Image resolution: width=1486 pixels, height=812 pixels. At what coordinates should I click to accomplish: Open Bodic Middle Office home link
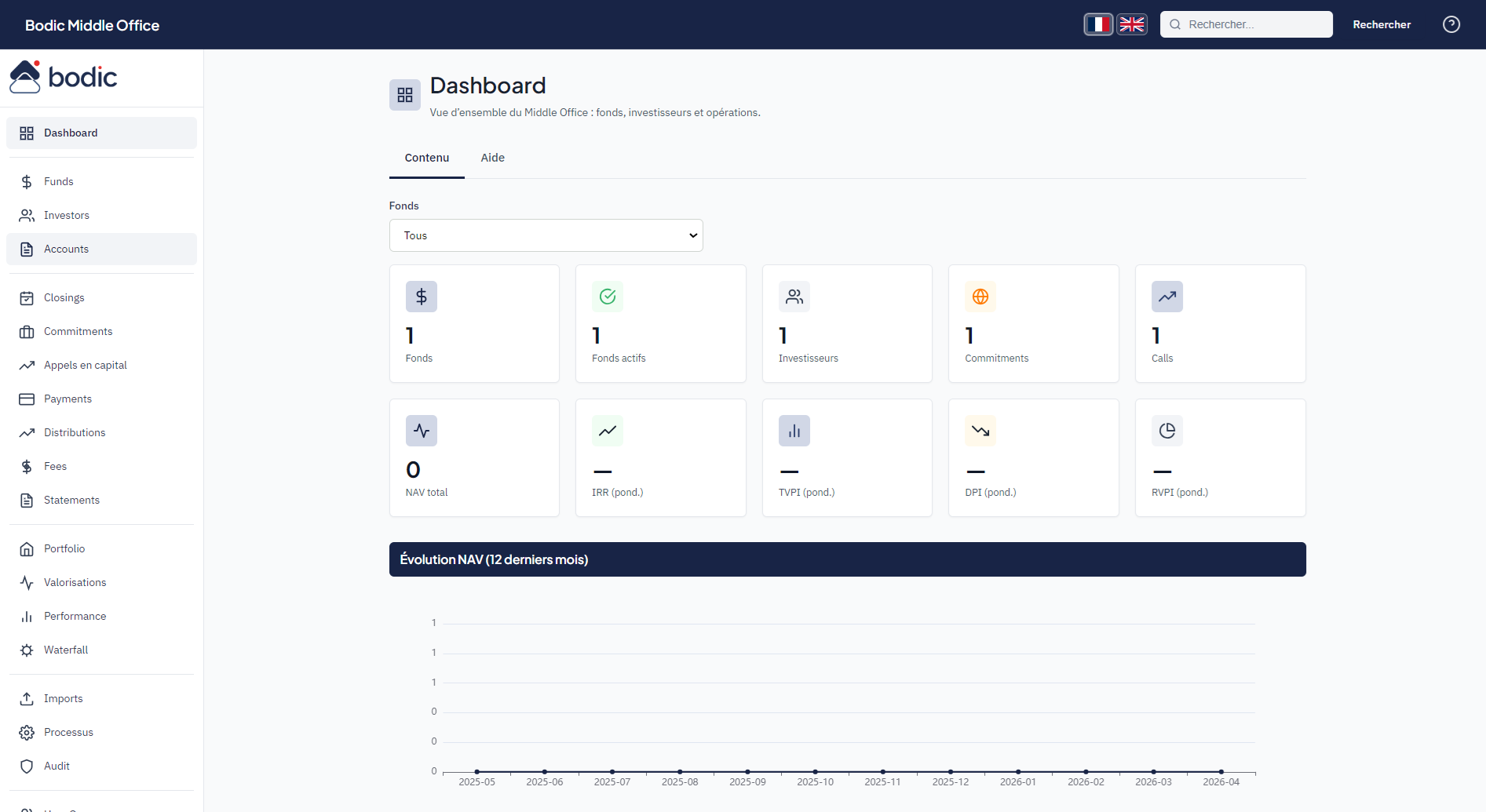click(91, 24)
